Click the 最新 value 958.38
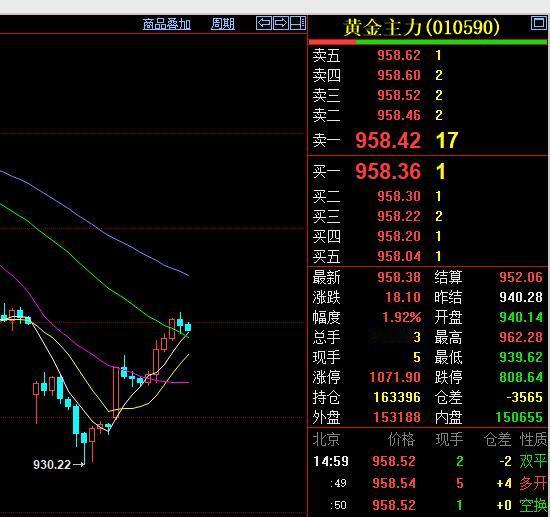This screenshot has height=517, width=550. click(x=398, y=277)
